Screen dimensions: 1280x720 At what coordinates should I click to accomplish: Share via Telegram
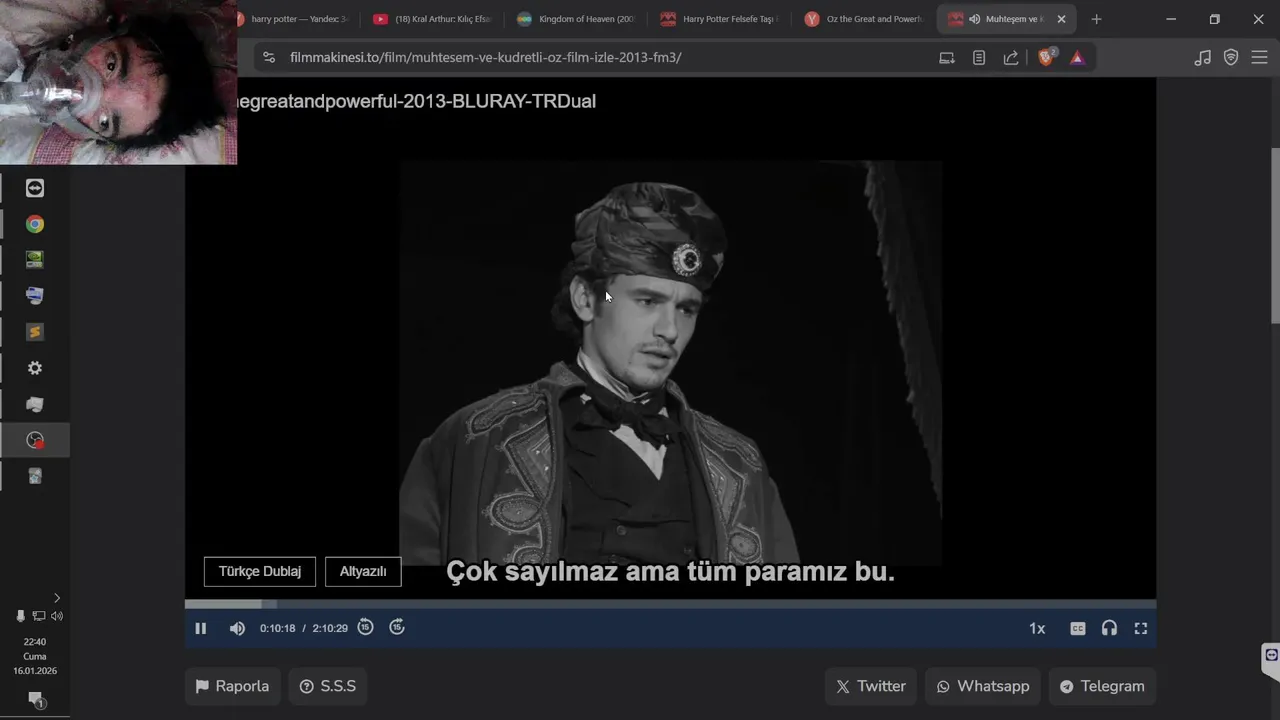tap(1102, 686)
